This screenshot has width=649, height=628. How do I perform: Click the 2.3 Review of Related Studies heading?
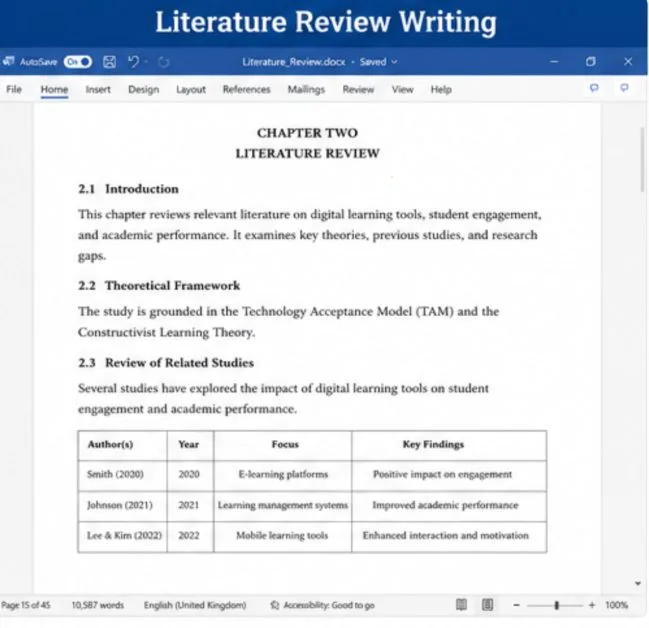(166, 363)
